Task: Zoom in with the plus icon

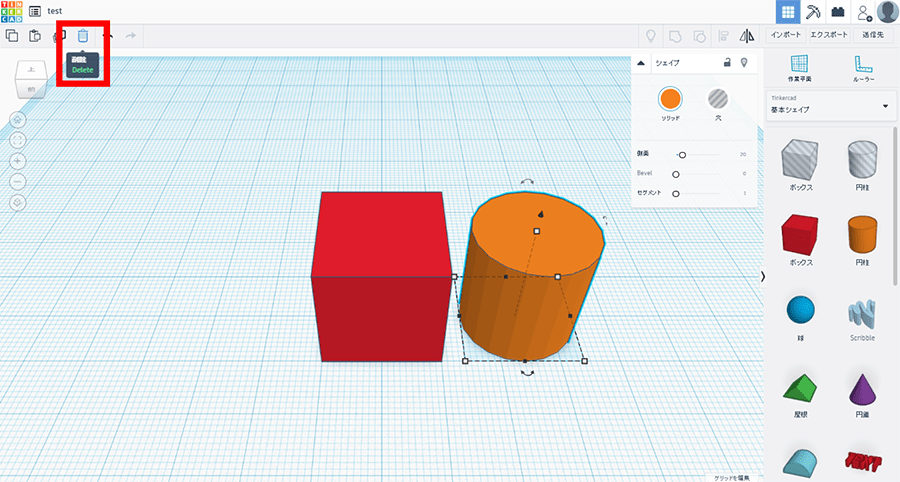Action: tap(18, 161)
